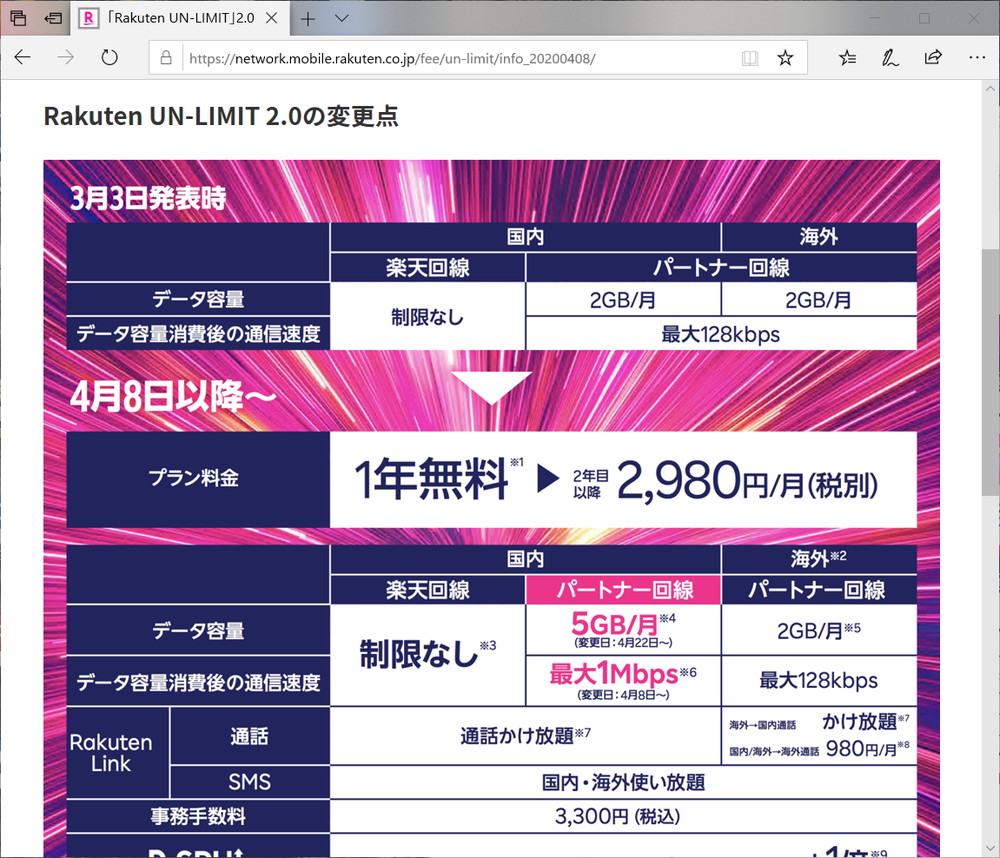Click the '事務手数料' row header

[x=198, y=816]
